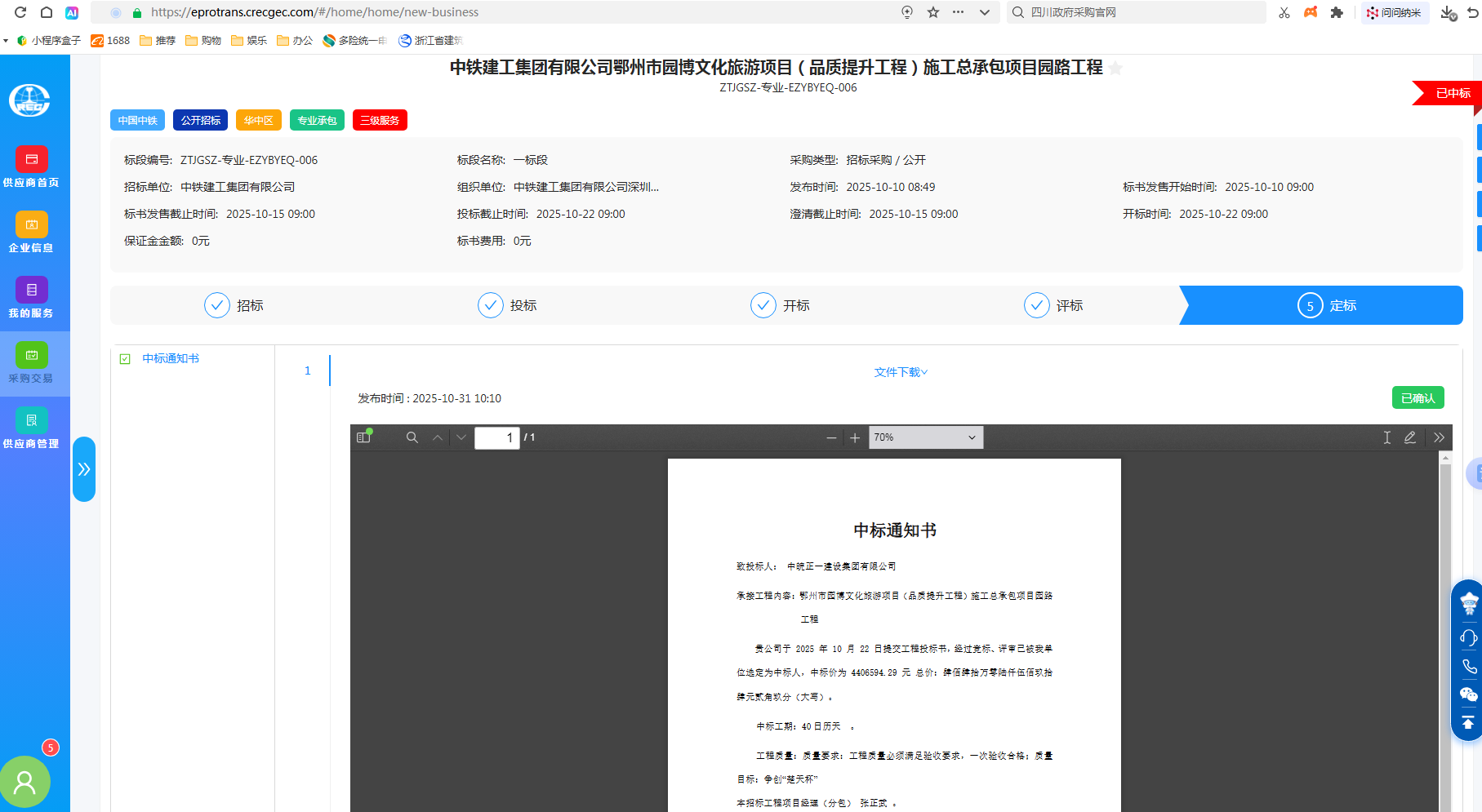
Task: Open the PDF draw annotation tool
Action: click(x=1410, y=437)
